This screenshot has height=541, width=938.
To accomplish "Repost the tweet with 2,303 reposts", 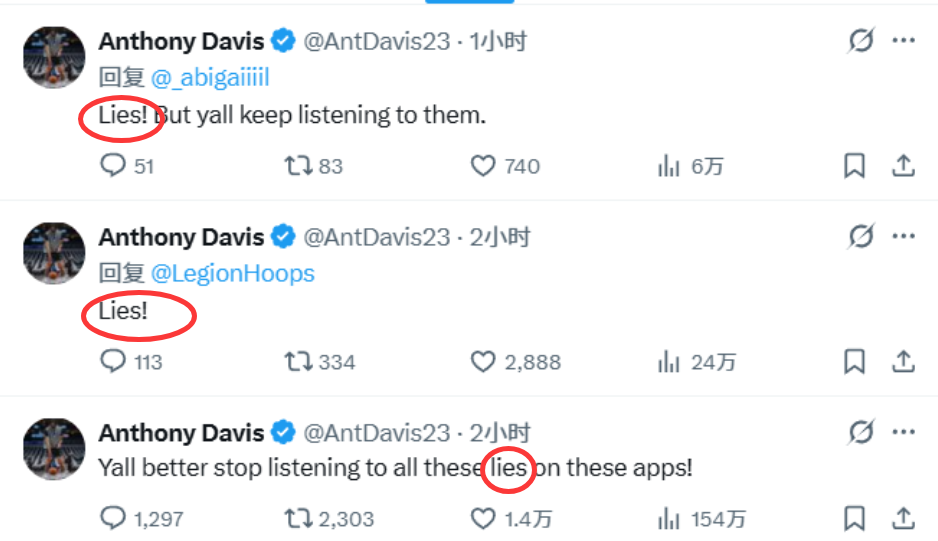I will click(x=298, y=518).
